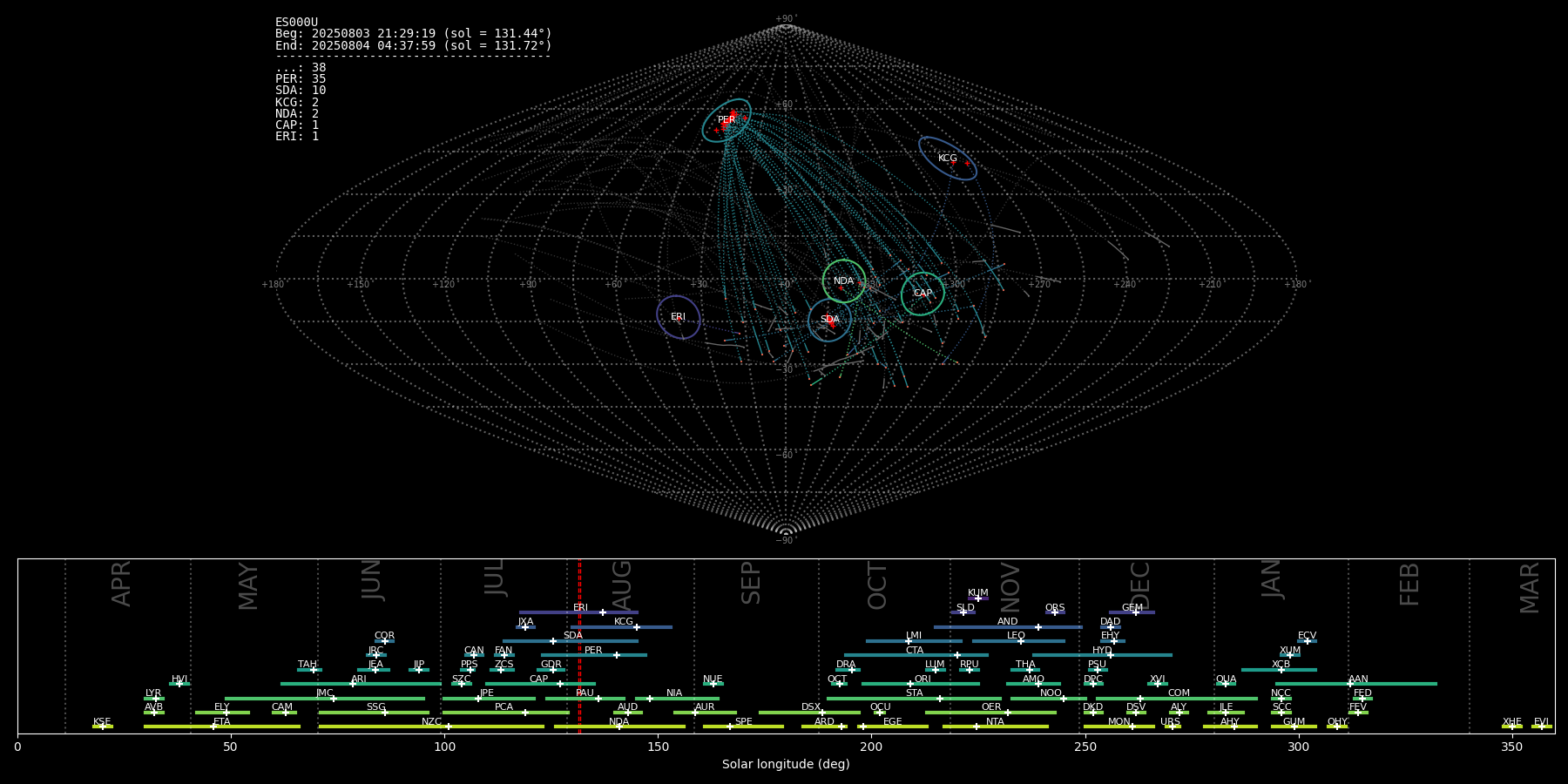Click the MON shower label in timeline
The image size is (1568, 784).
[x=1119, y=722]
